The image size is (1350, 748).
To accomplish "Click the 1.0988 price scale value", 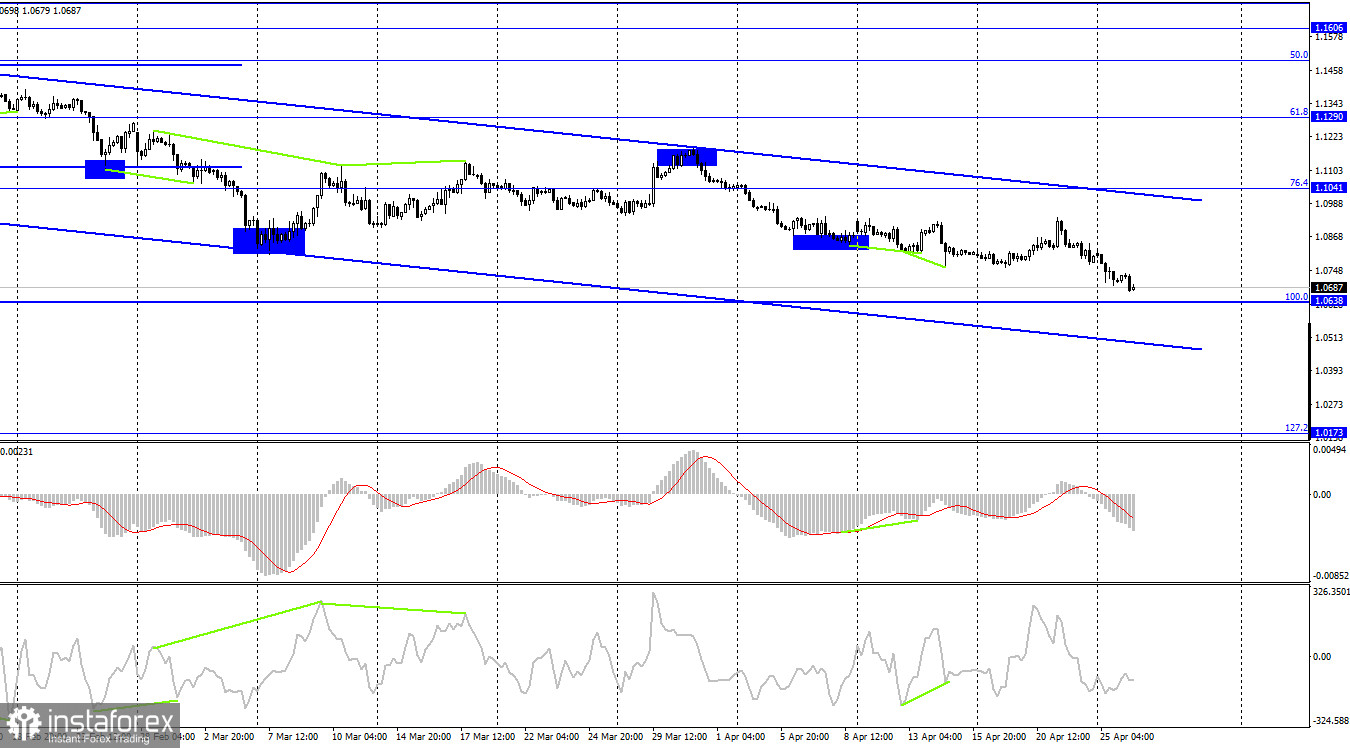I will coord(1331,203).
